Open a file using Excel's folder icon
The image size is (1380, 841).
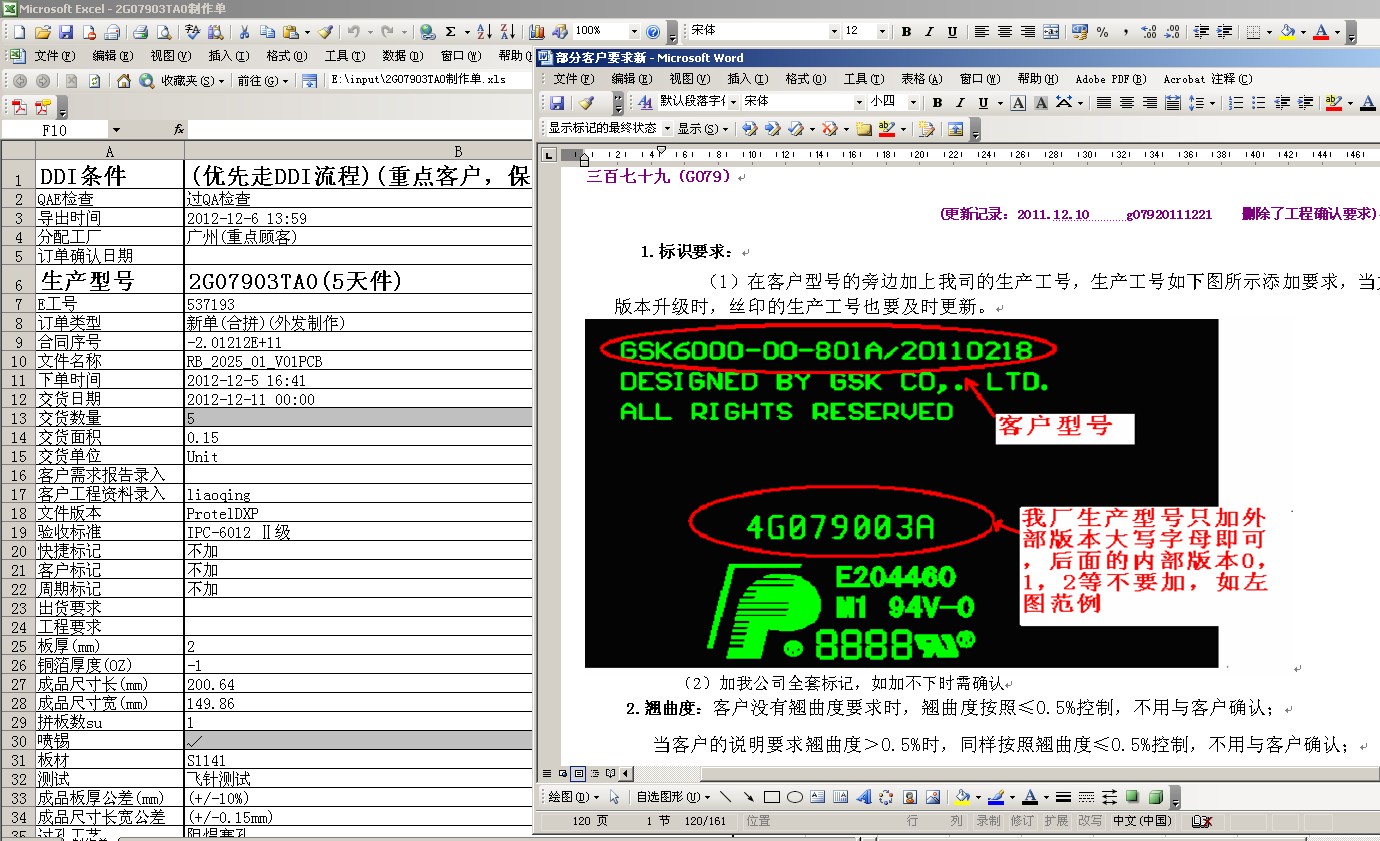(43, 31)
